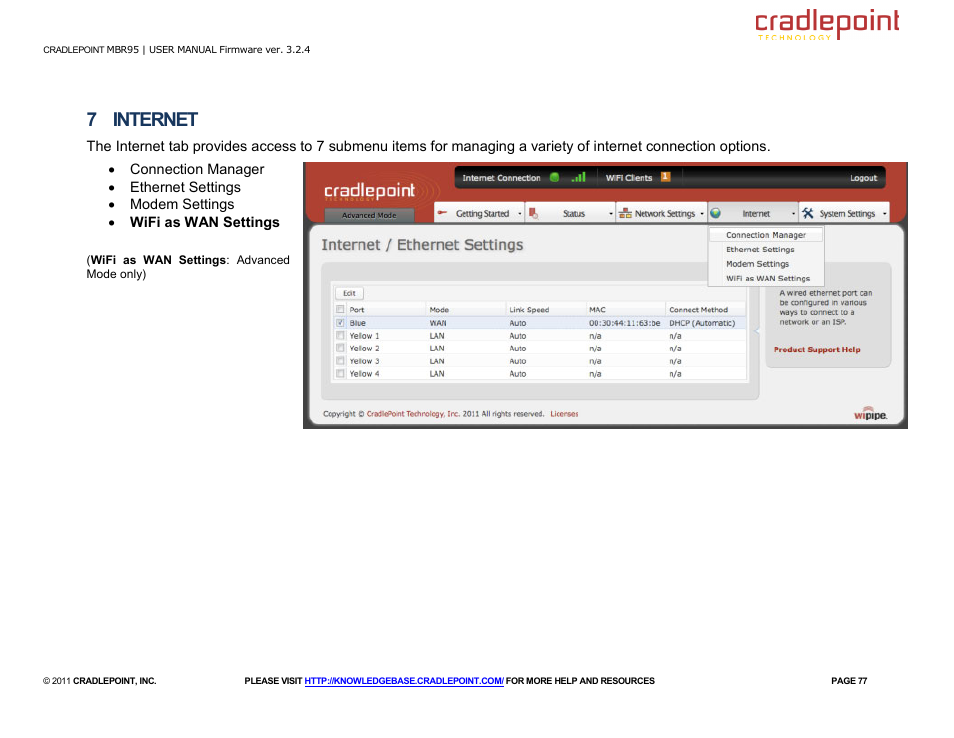Toggle the select-all checkbox in Port header
This screenshot has width=954, height=738.
pyautogui.click(x=340, y=309)
